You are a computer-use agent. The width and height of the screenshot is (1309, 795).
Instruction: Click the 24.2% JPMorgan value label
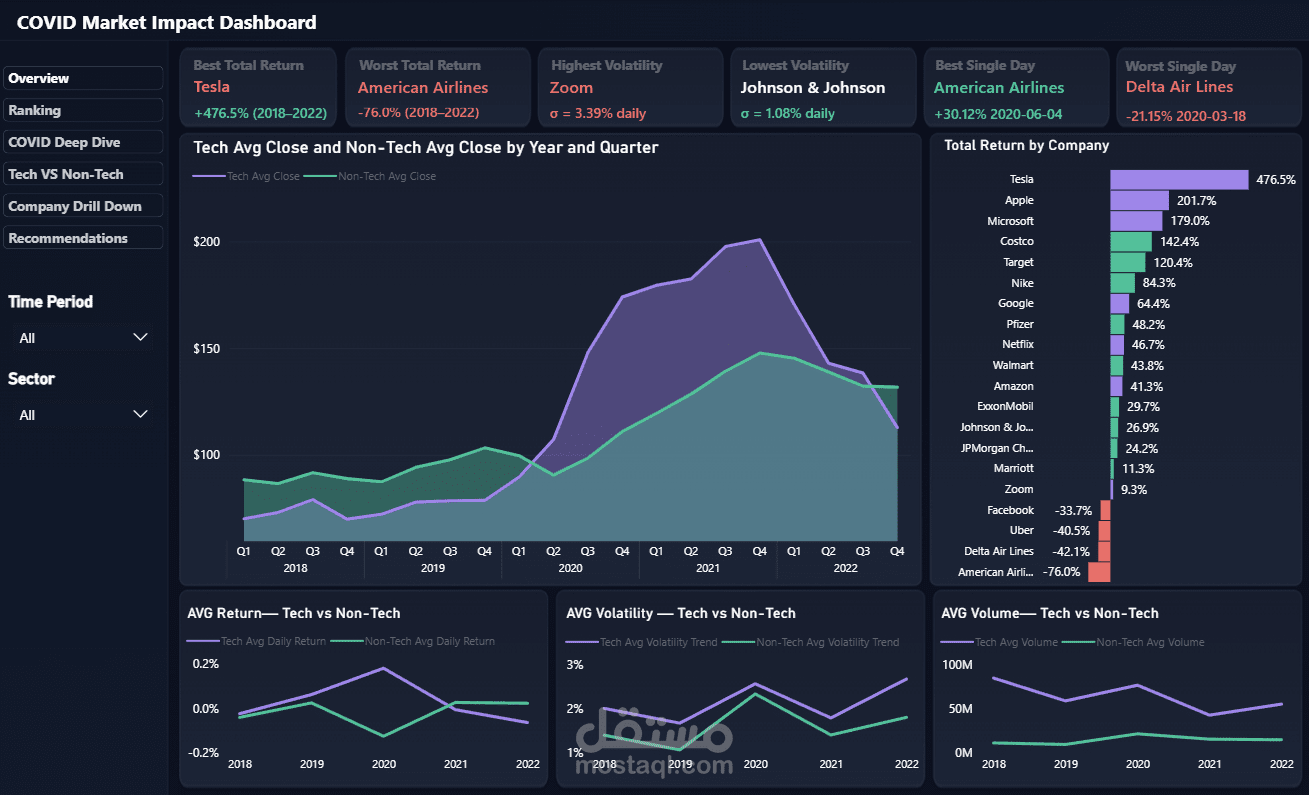tap(1142, 448)
